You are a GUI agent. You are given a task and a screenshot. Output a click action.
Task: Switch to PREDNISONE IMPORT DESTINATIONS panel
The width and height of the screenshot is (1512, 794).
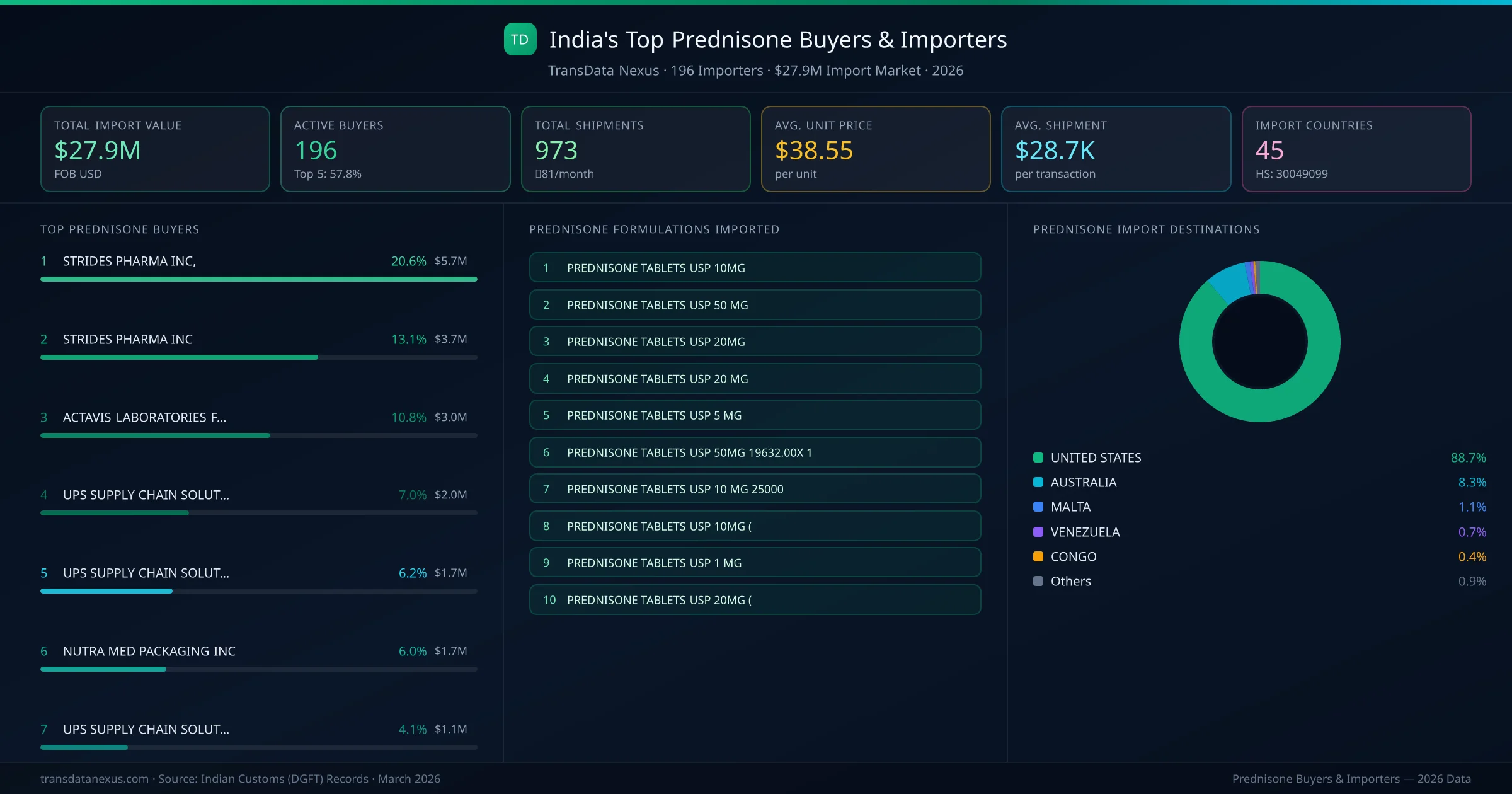[1147, 229]
